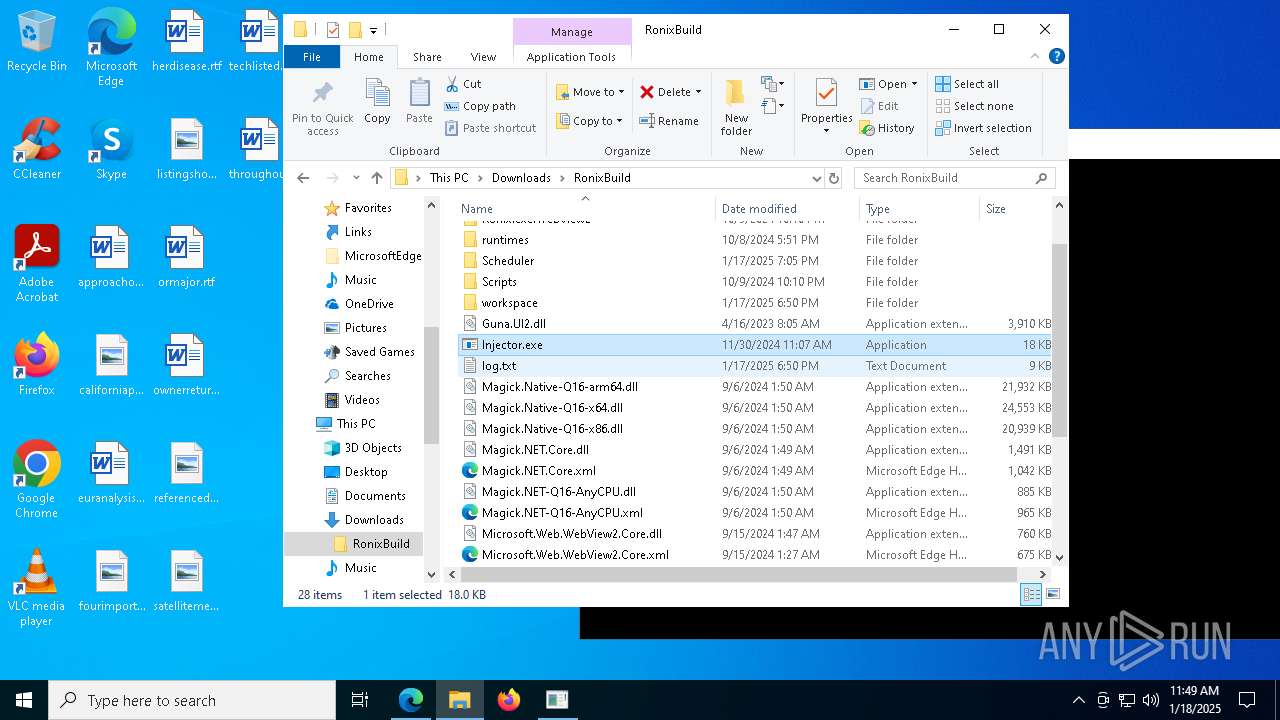Open the Explorer Help icon
The image size is (1280, 720).
[1056, 57]
